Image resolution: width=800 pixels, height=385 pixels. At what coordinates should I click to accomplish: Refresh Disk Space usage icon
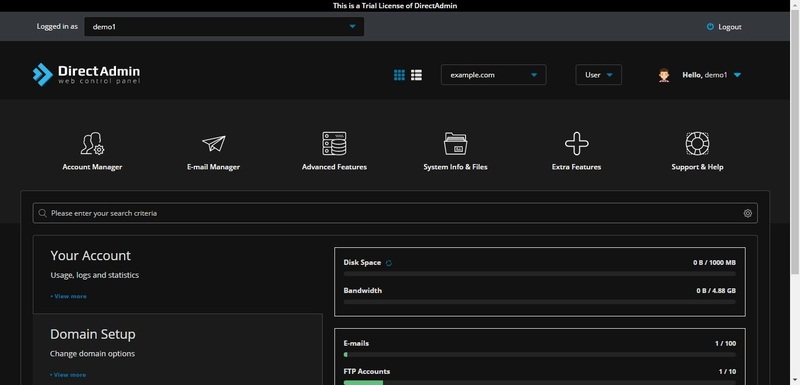389,263
